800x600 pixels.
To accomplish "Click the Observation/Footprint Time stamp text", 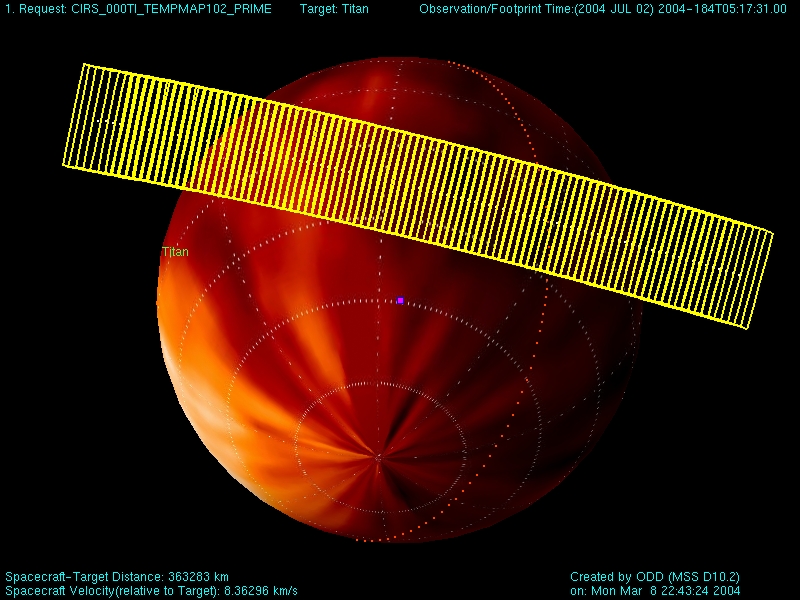I will (603, 9).
